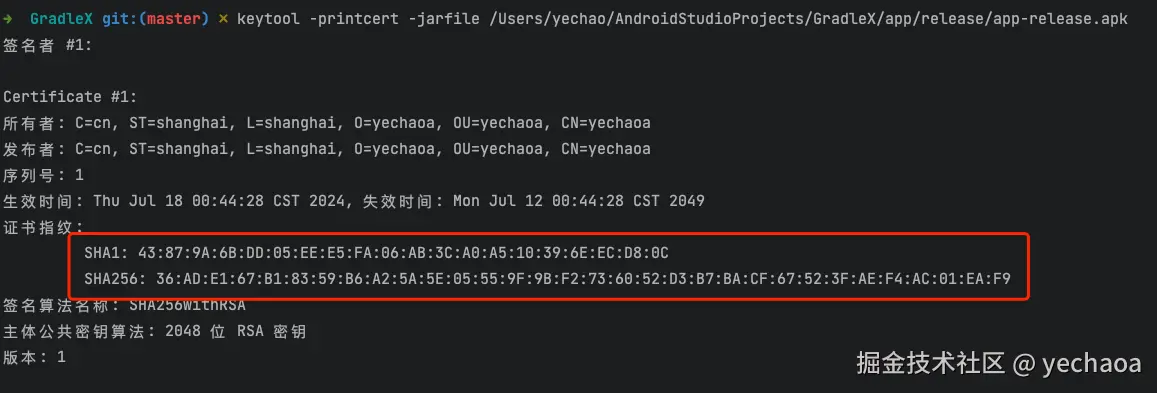Click the 证书指纹 fingerprint label
The image size is (1157, 393).
tap(43, 226)
